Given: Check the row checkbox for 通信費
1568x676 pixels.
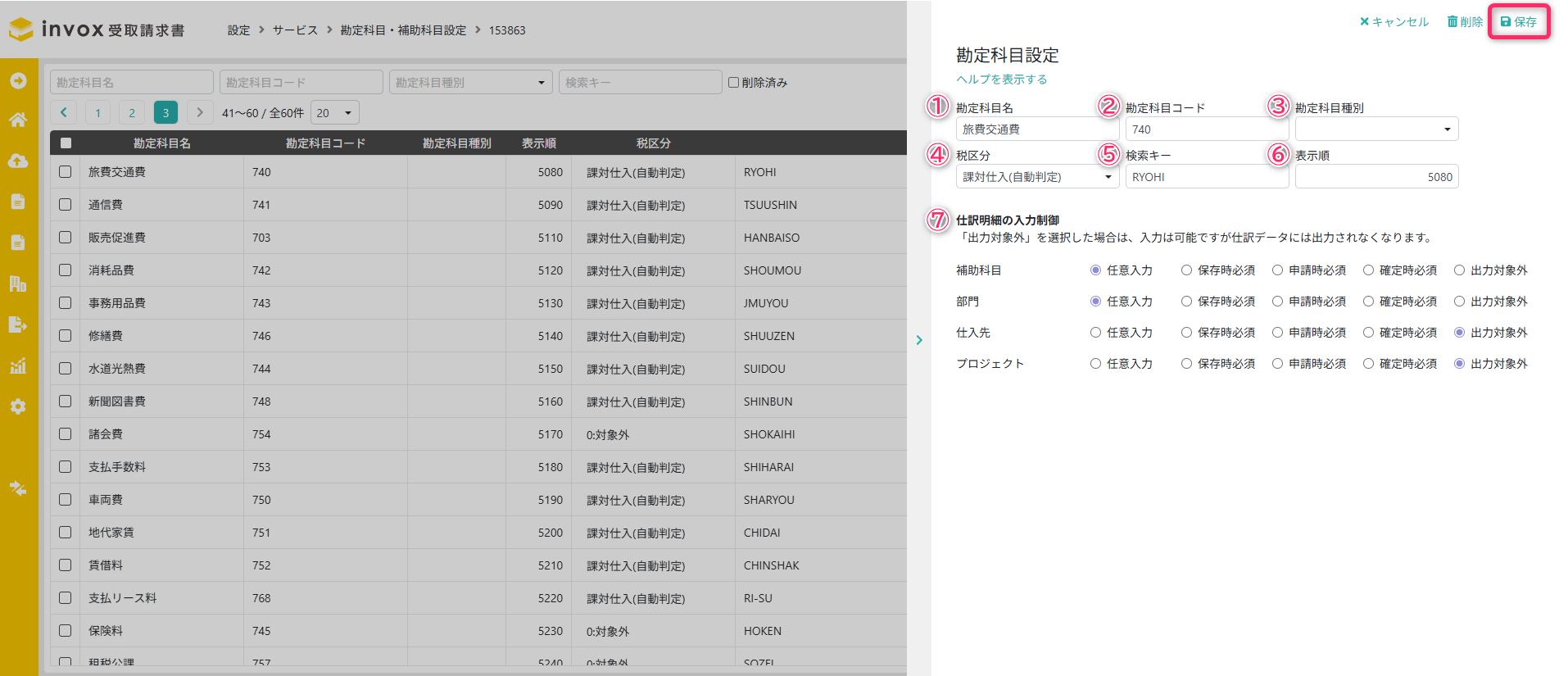Looking at the screenshot, I should [x=66, y=205].
